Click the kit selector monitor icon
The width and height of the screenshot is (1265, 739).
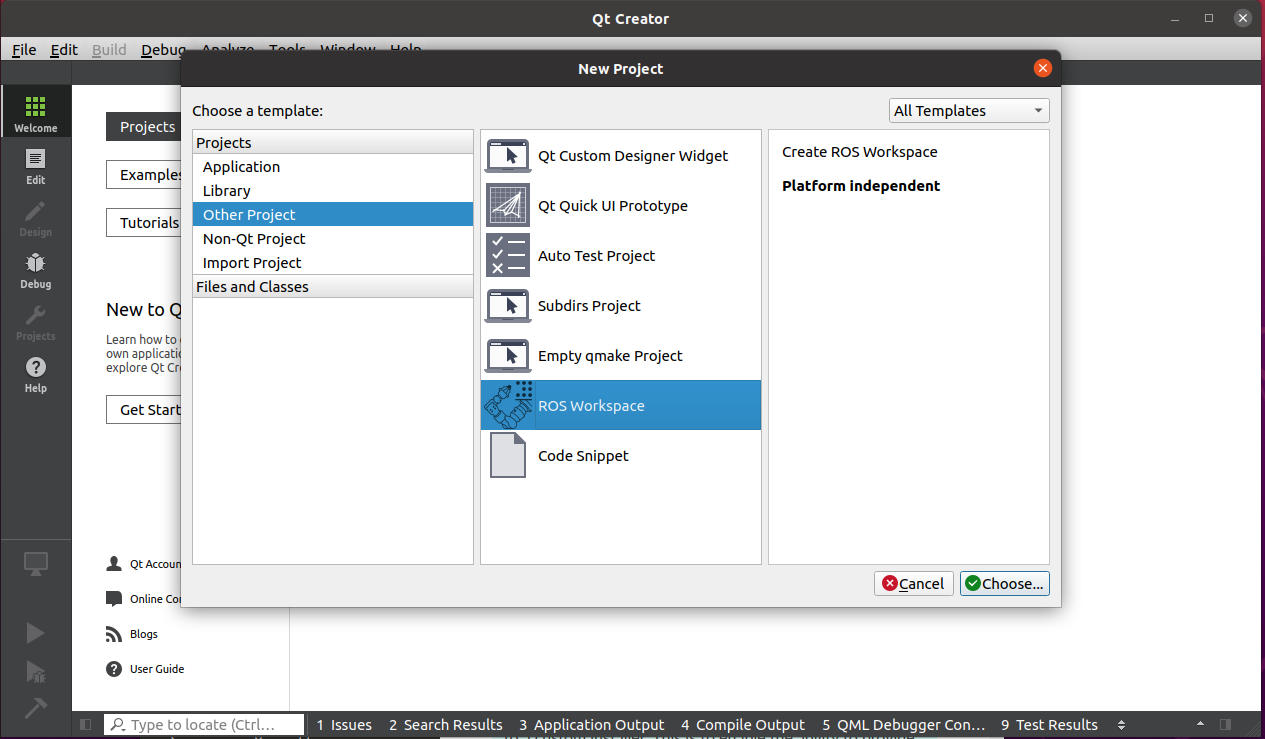coord(35,564)
